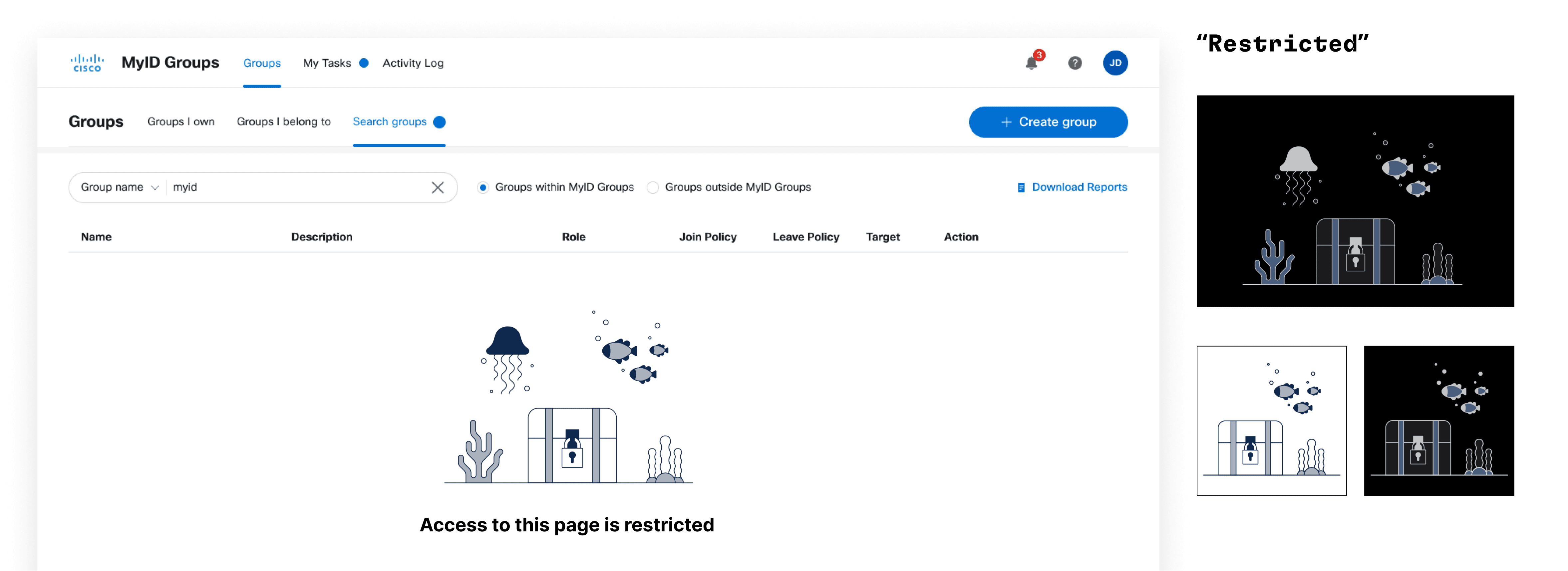Open the Activity Log tab

(413, 63)
